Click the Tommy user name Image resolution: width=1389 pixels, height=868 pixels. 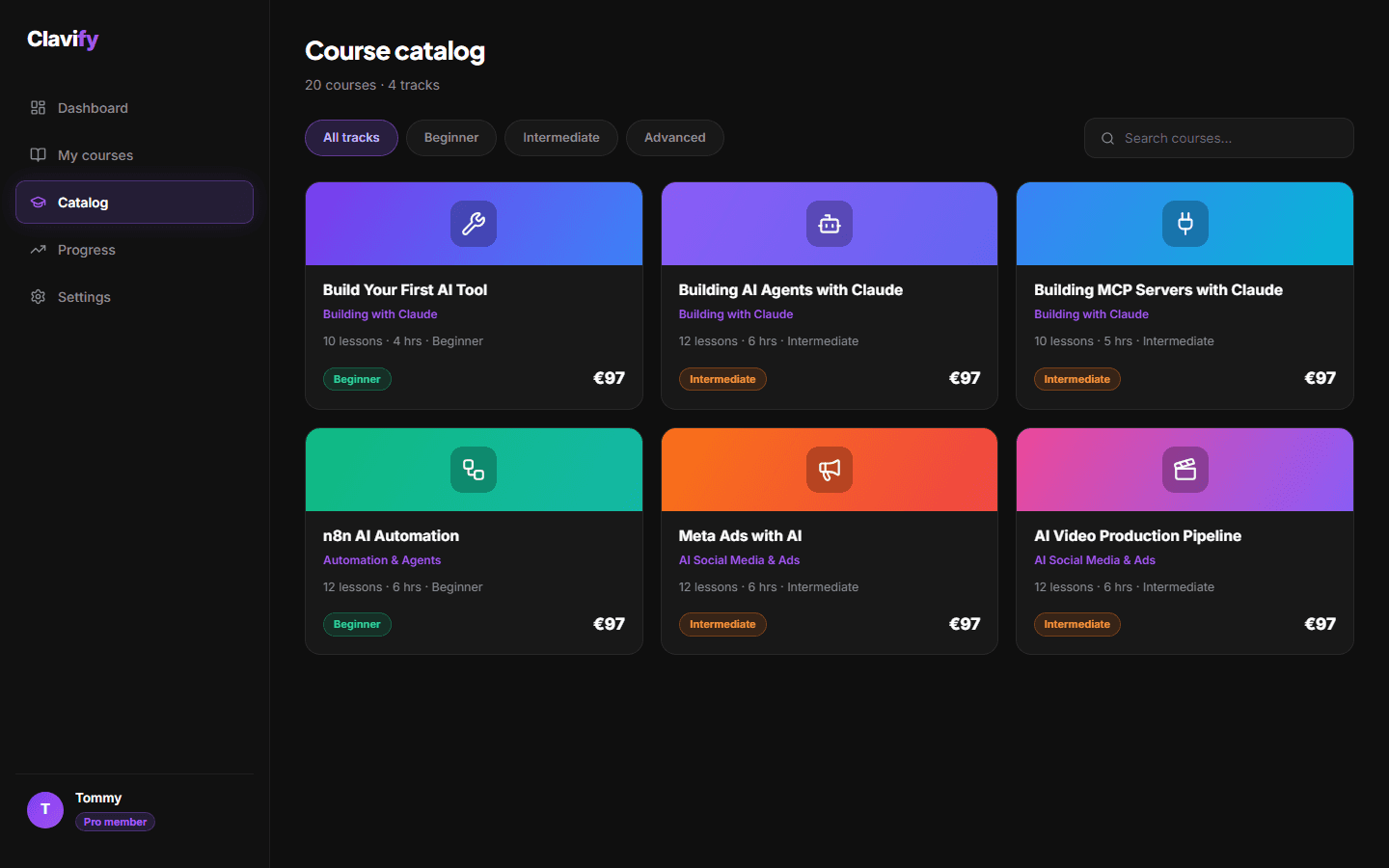pyautogui.click(x=98, y=798)
